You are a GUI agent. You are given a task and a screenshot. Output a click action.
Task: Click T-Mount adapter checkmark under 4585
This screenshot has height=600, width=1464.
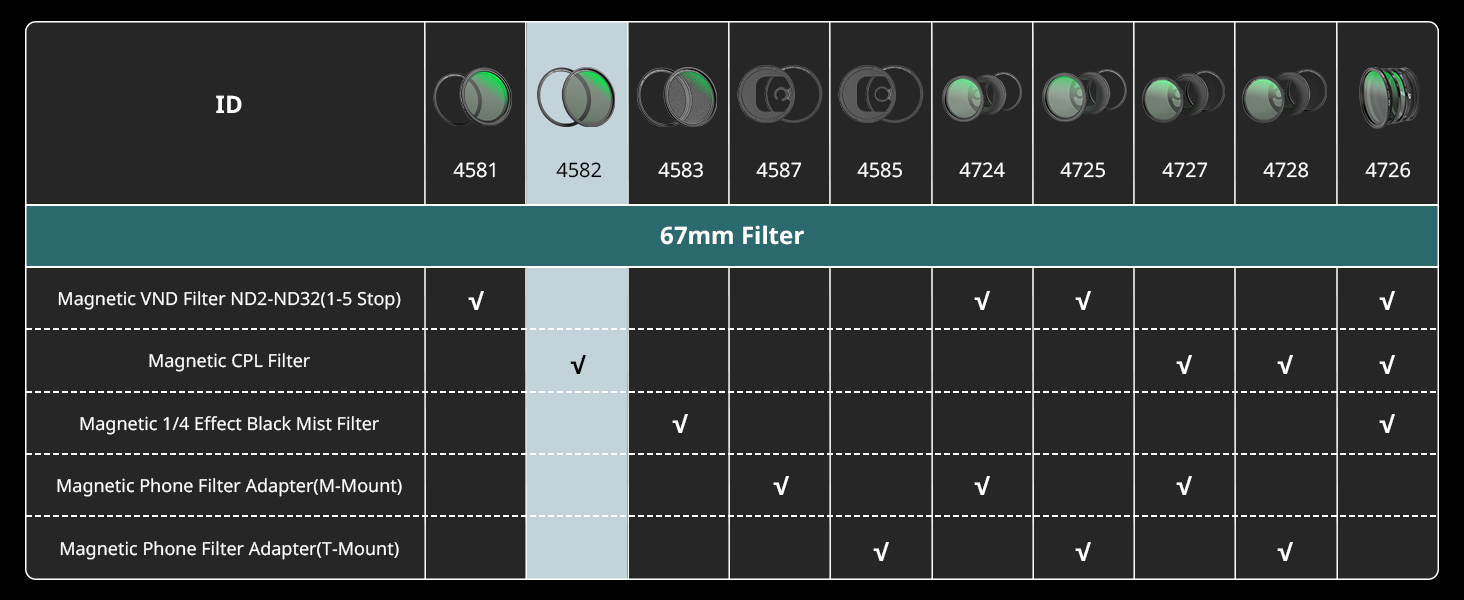click(881, 551)
